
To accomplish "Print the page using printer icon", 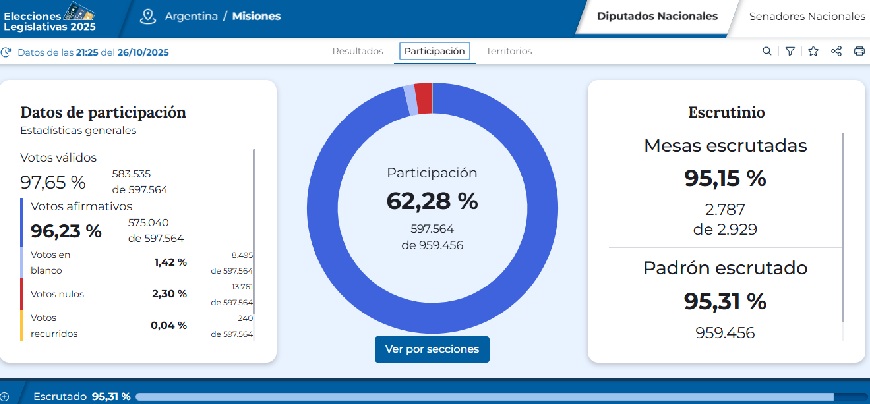I will pyautogui.click(x=859, y=51).
